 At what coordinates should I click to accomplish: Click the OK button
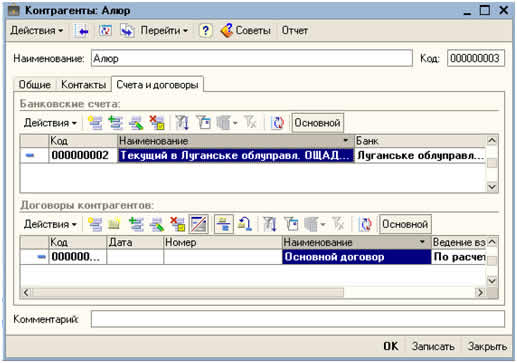pos(391,346)
